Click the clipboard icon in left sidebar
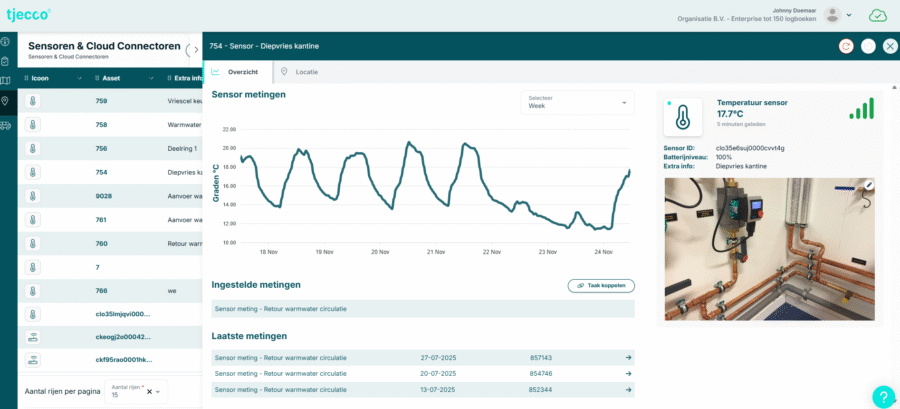This screenshot has height=409, width=900. [5, 61]
